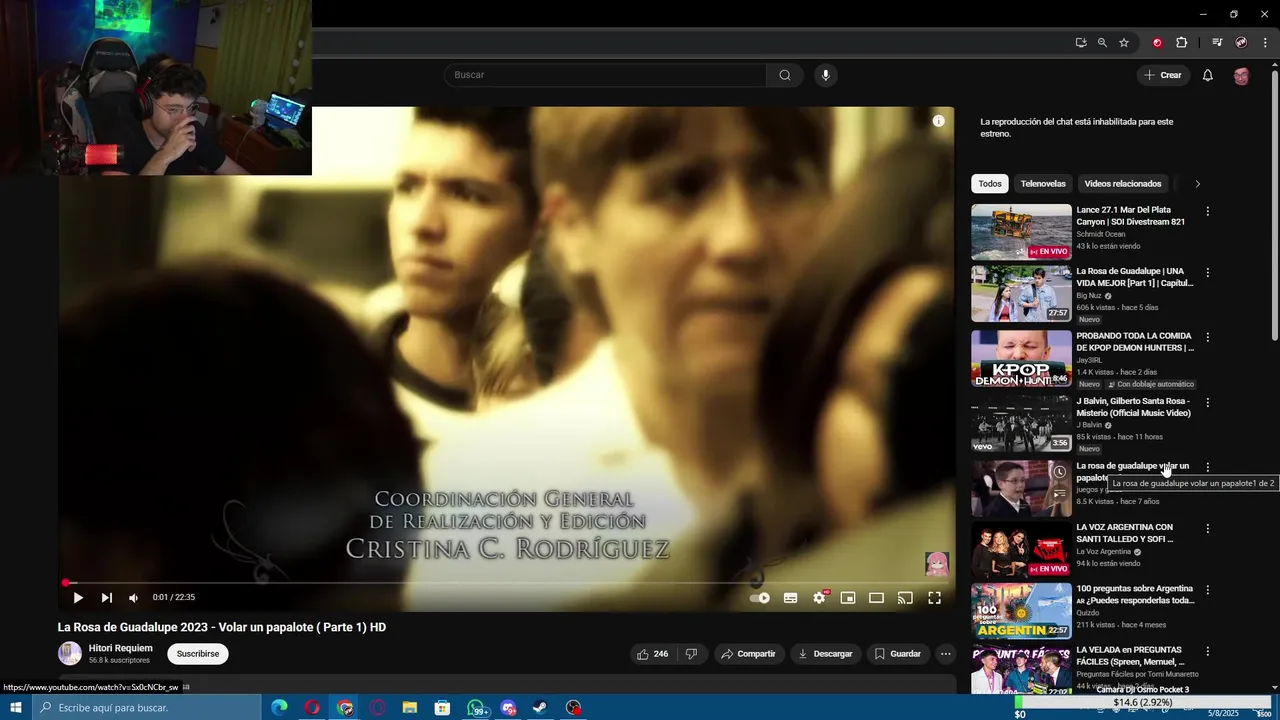Open the Chrome extensions puzzle icon
Screen dimensions: 1280x720
pyautogui.click(x=1181, y=43)
